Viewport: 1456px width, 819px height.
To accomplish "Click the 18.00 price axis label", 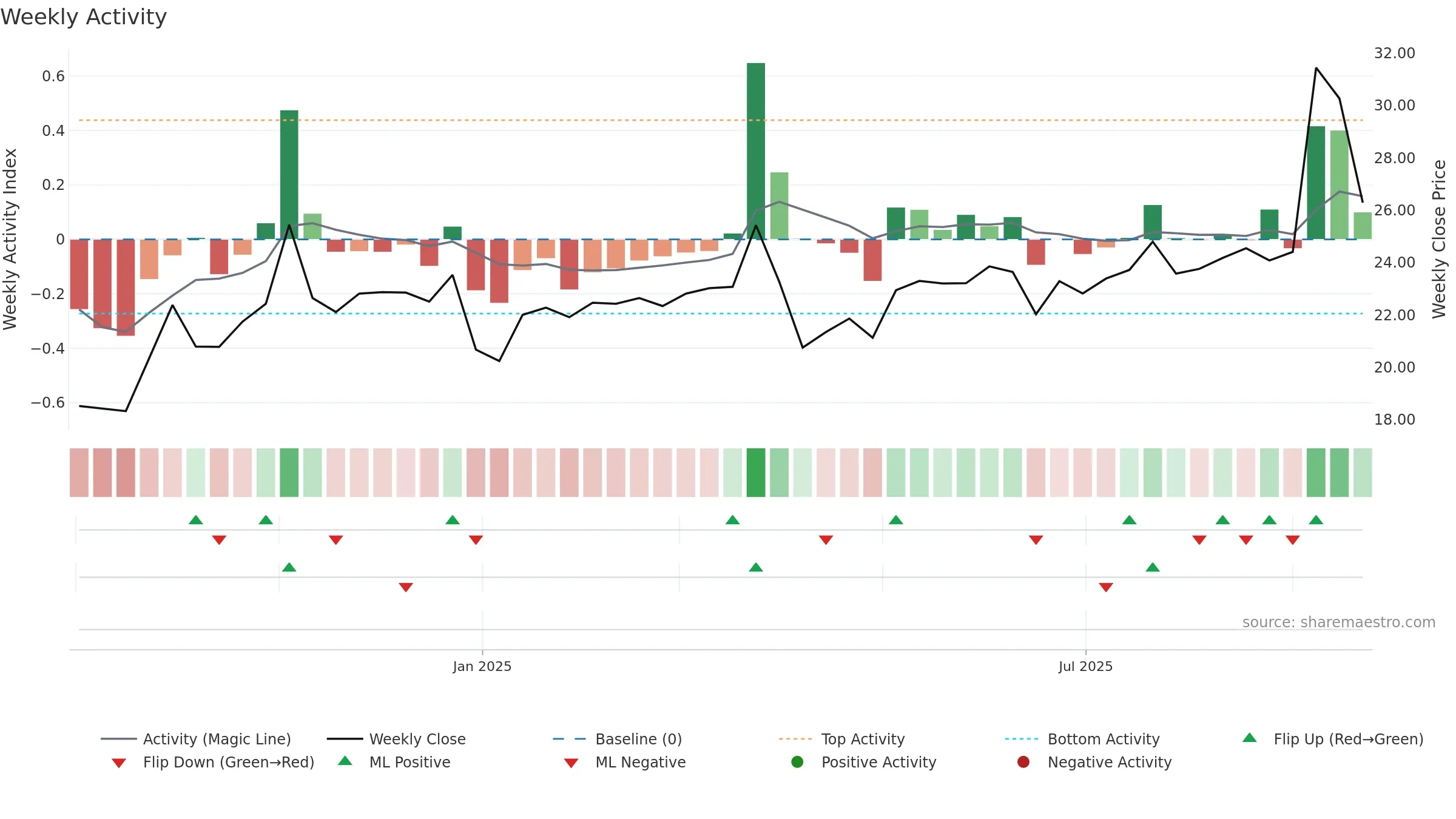I will pyautogui.click(x=1394, y=419).
